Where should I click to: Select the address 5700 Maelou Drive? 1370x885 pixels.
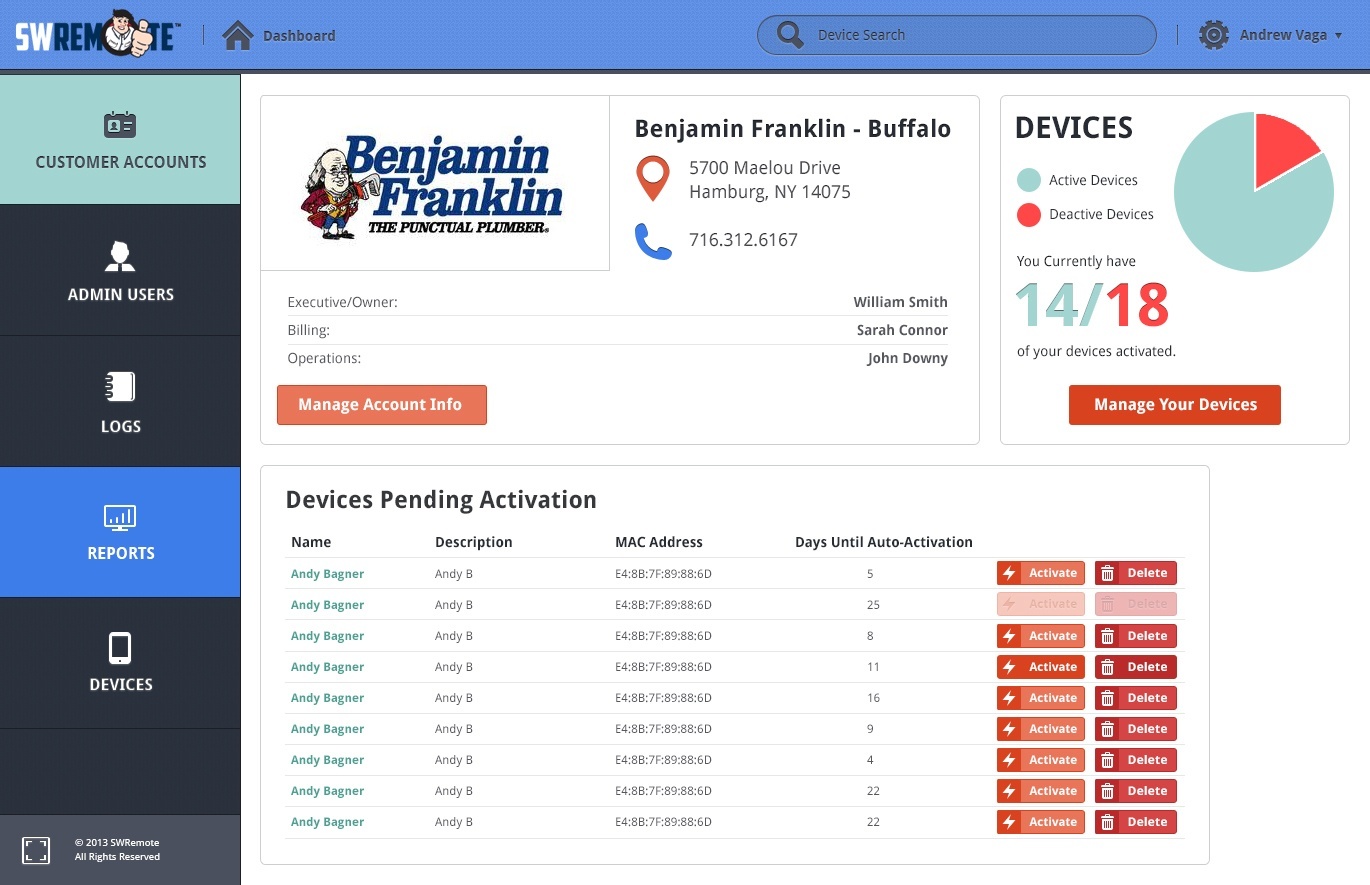pos(765,168)
